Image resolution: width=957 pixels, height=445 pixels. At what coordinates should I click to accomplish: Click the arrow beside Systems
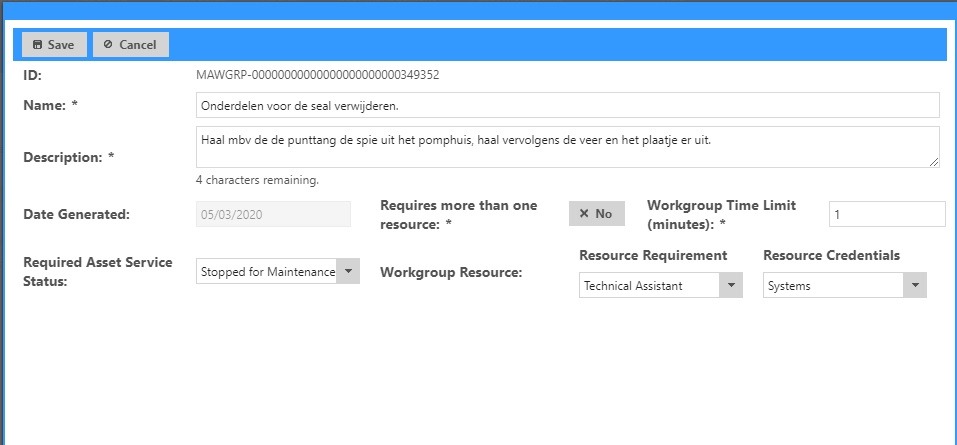click(x=915, y=286)
